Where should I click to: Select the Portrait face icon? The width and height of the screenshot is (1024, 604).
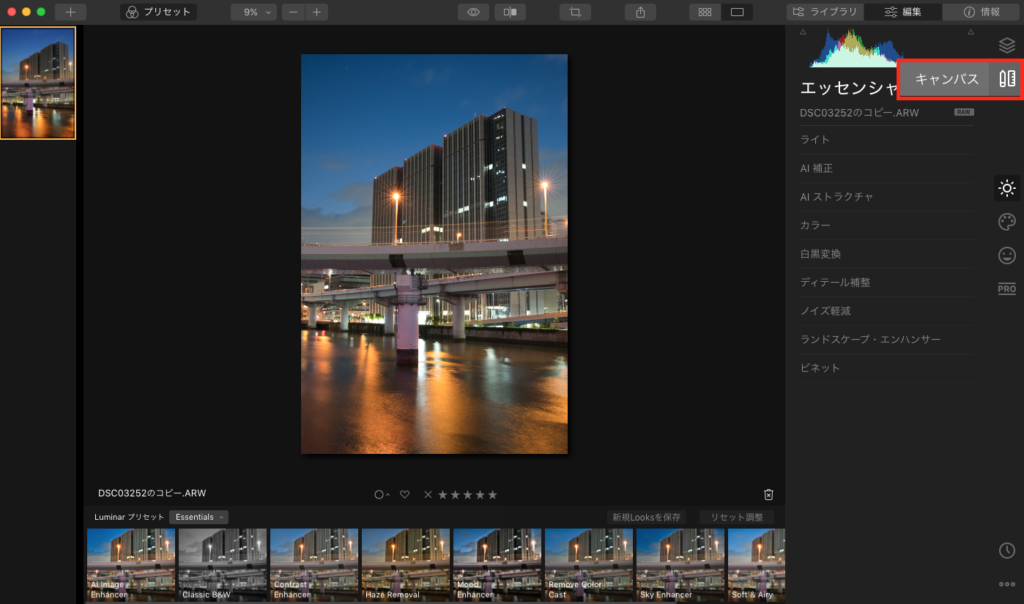click(1006, 255)
